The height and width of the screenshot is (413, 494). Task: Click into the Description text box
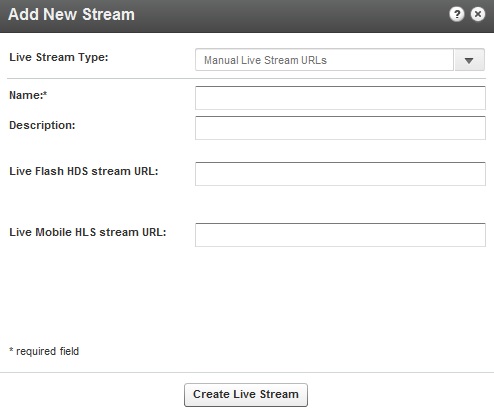pos(340,128)
